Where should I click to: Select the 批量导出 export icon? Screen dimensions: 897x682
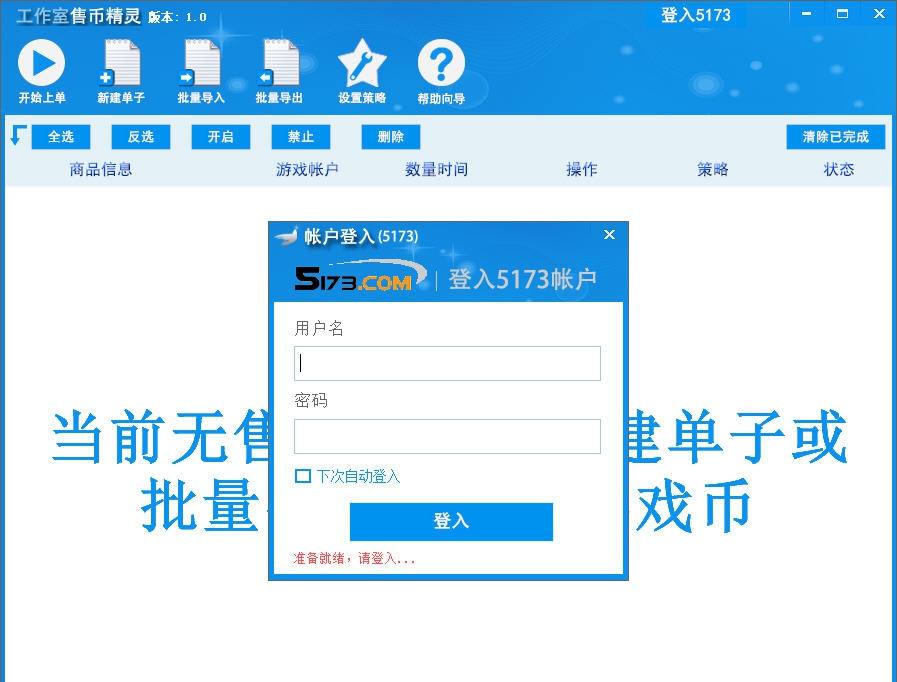point(279,62)
